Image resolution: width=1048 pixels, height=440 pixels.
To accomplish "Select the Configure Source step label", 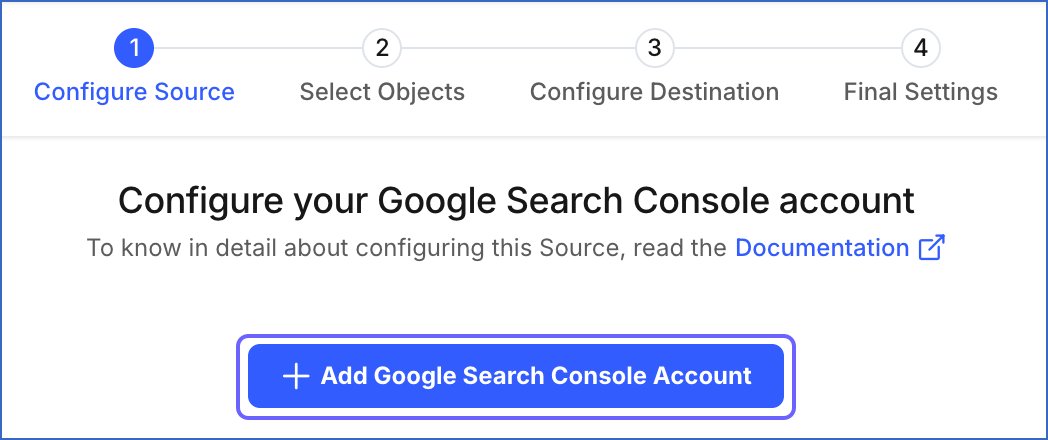I will [134, 92].
